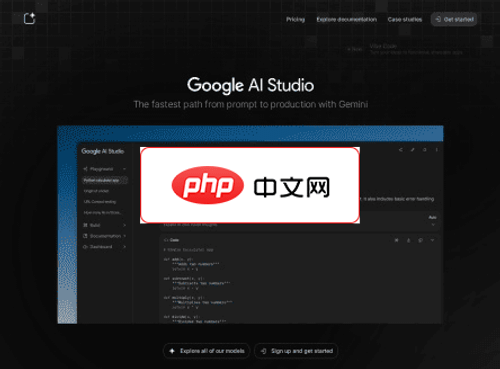Click the download icon in Code block header
The image size is (500, 369).
click(408, 240)
